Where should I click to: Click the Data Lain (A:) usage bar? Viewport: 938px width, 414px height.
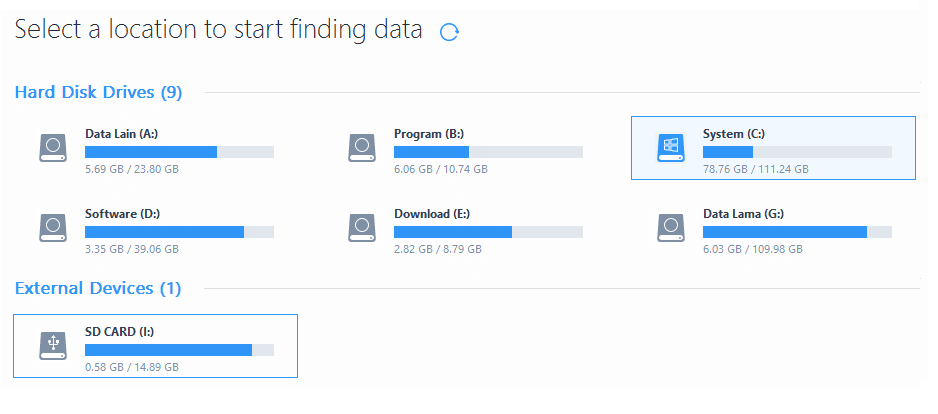tap(179, 152)
